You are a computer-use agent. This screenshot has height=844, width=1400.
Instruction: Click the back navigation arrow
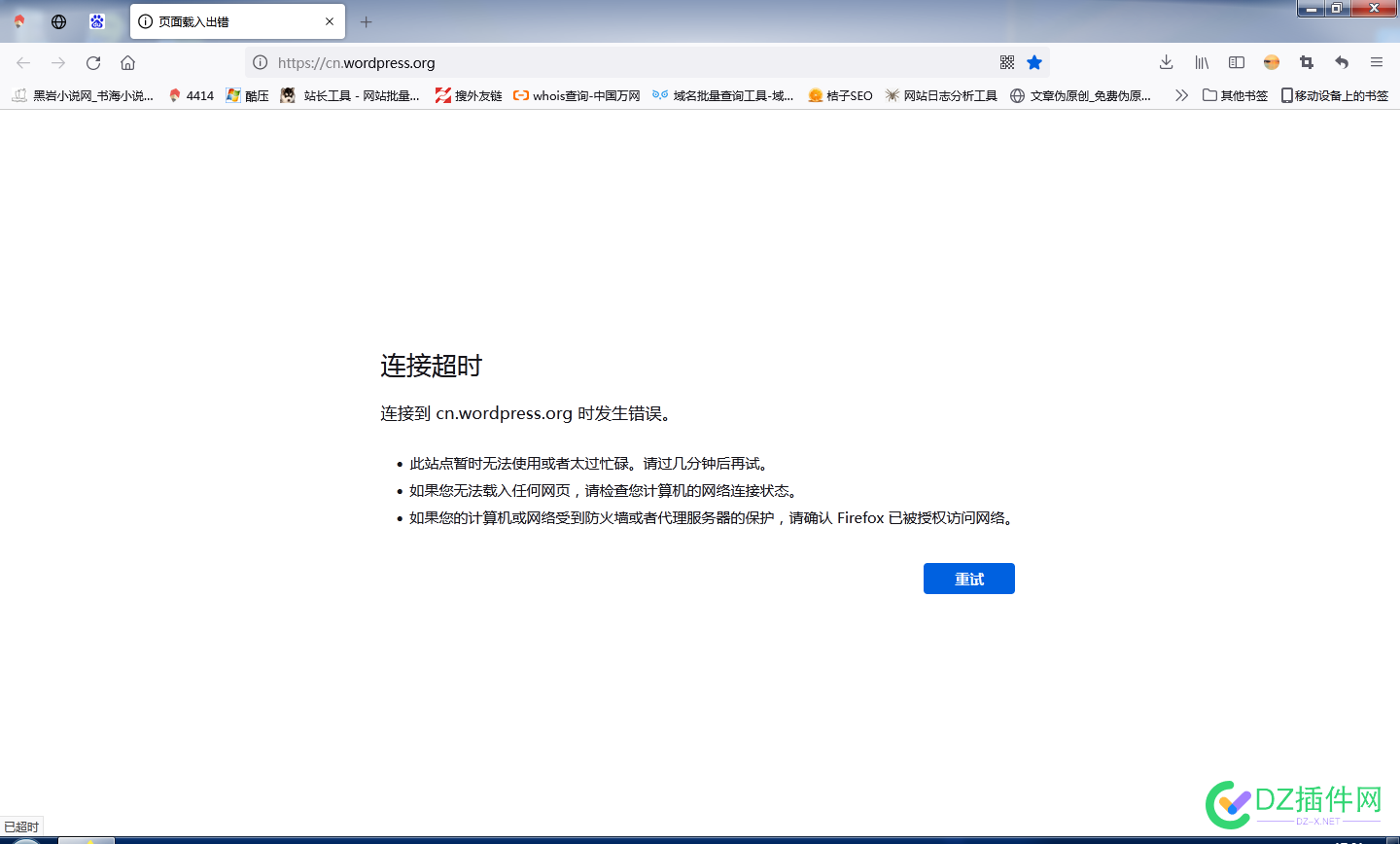tap(23, 62)
